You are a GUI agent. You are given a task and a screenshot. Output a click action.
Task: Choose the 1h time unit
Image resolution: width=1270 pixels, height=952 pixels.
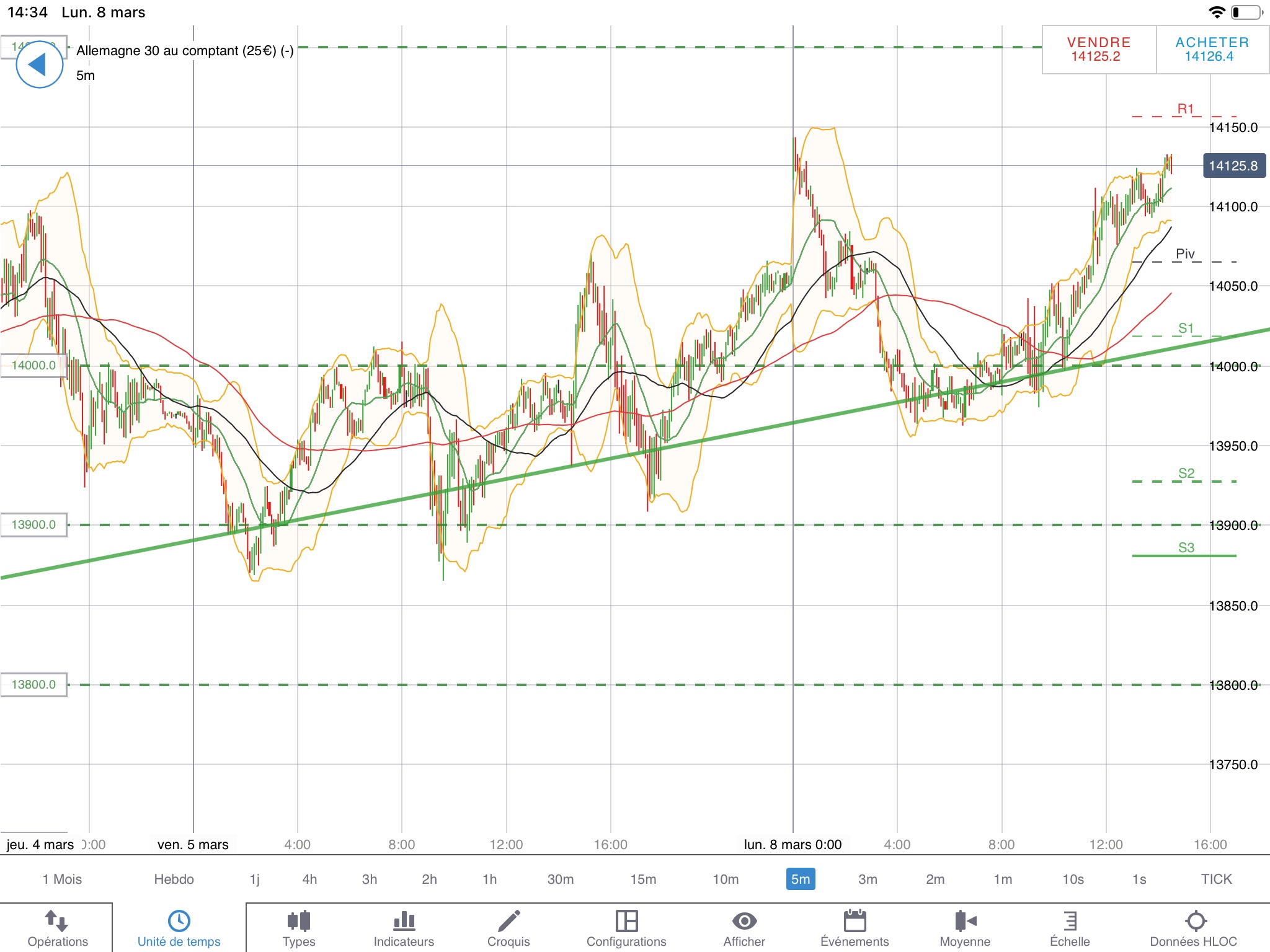[489, 879]
